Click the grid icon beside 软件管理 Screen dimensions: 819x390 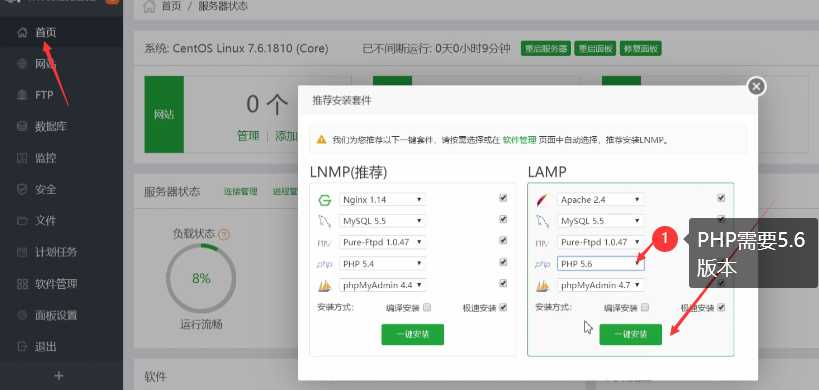[x=22, y=284]
